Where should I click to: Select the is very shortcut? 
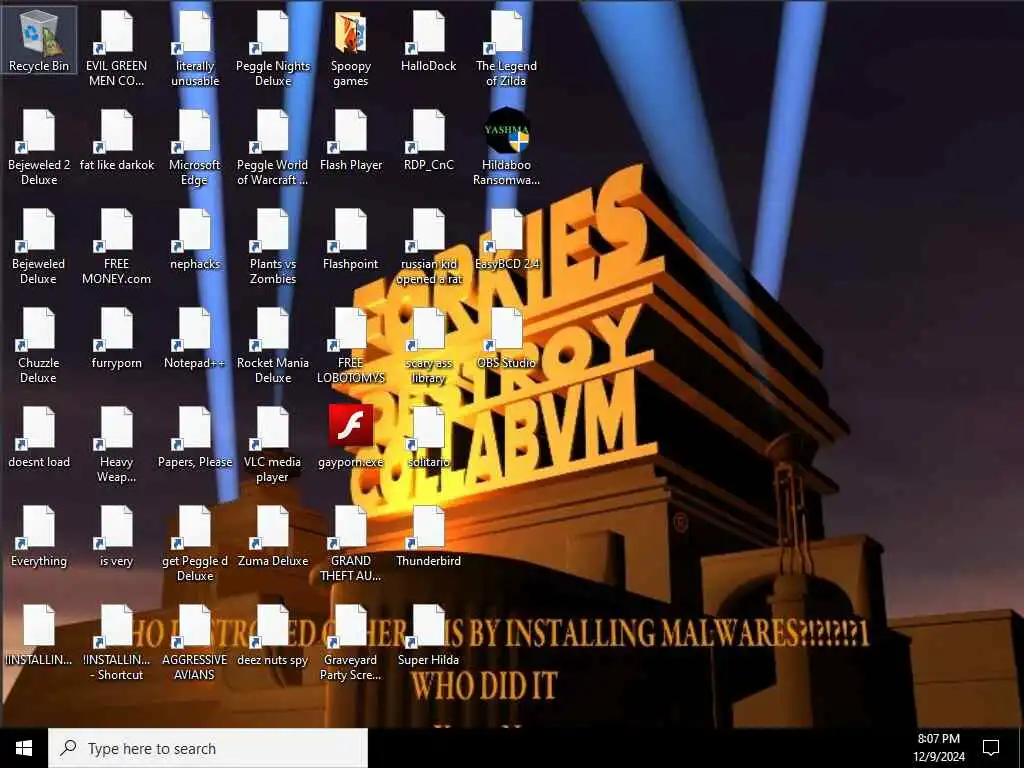coord(116,537)
